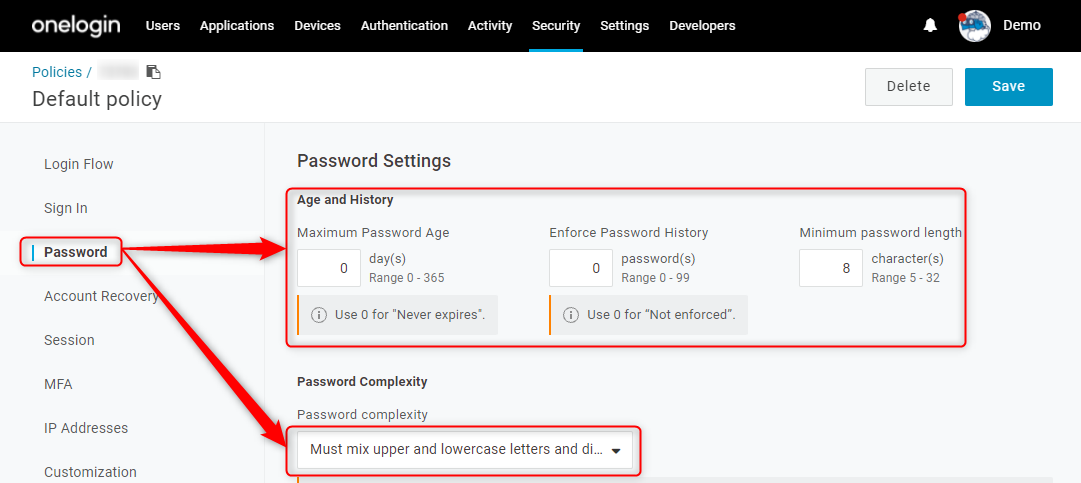Click the Demo account name

(x=1022, y=26)
